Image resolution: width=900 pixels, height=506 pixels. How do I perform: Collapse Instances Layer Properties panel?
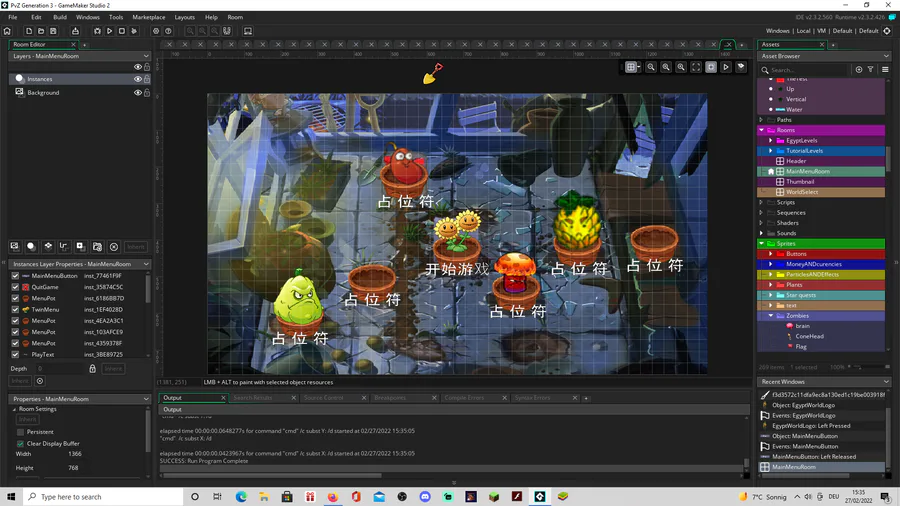coord(146,264)
